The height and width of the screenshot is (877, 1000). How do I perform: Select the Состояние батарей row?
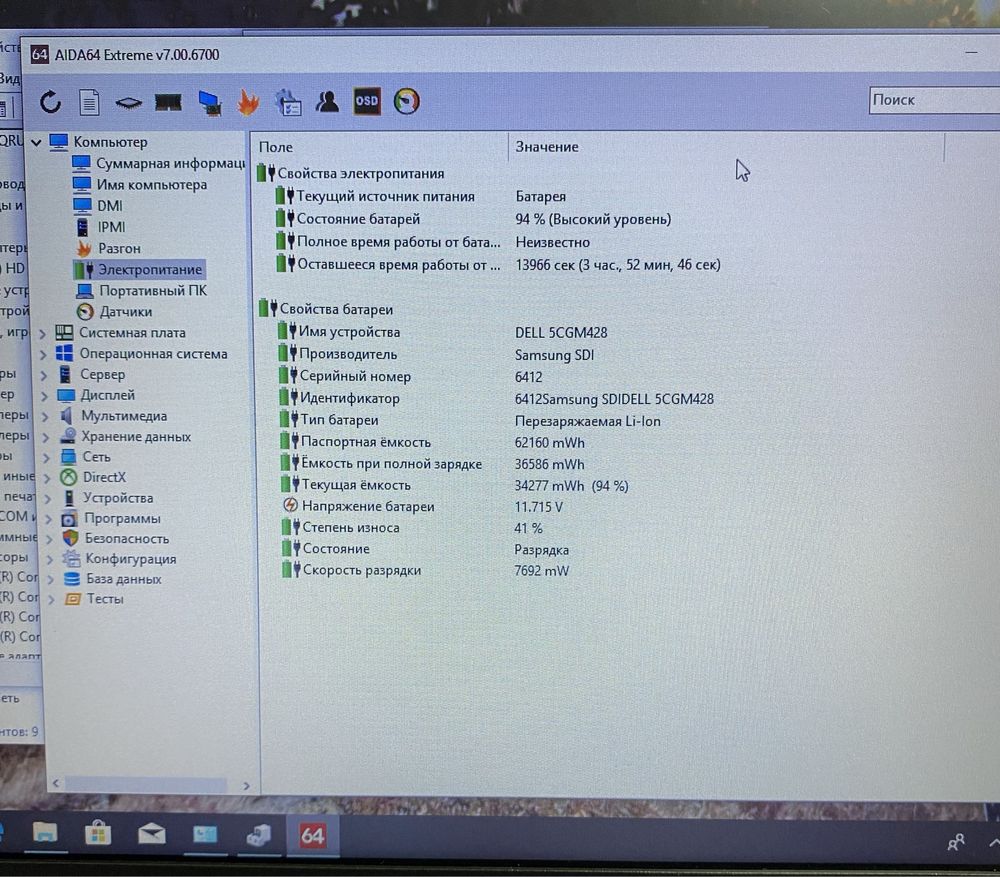pyautogui.click(x=474, y=219)
